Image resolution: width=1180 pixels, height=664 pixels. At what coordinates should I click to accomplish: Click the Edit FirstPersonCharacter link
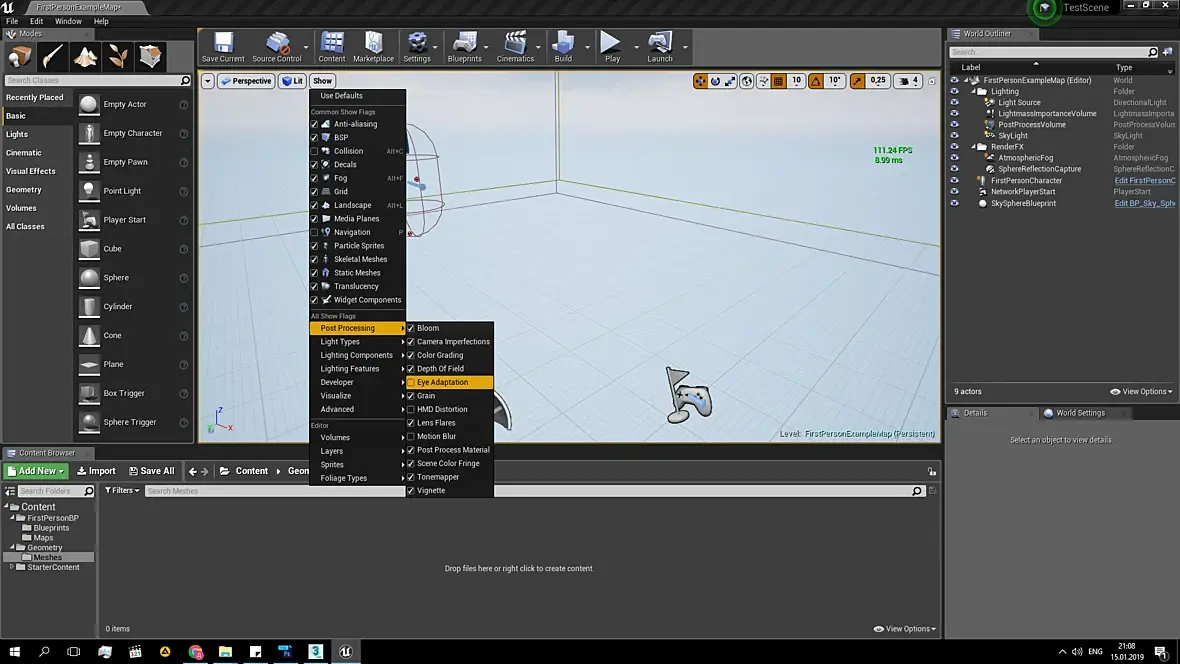pos(1144,181)
